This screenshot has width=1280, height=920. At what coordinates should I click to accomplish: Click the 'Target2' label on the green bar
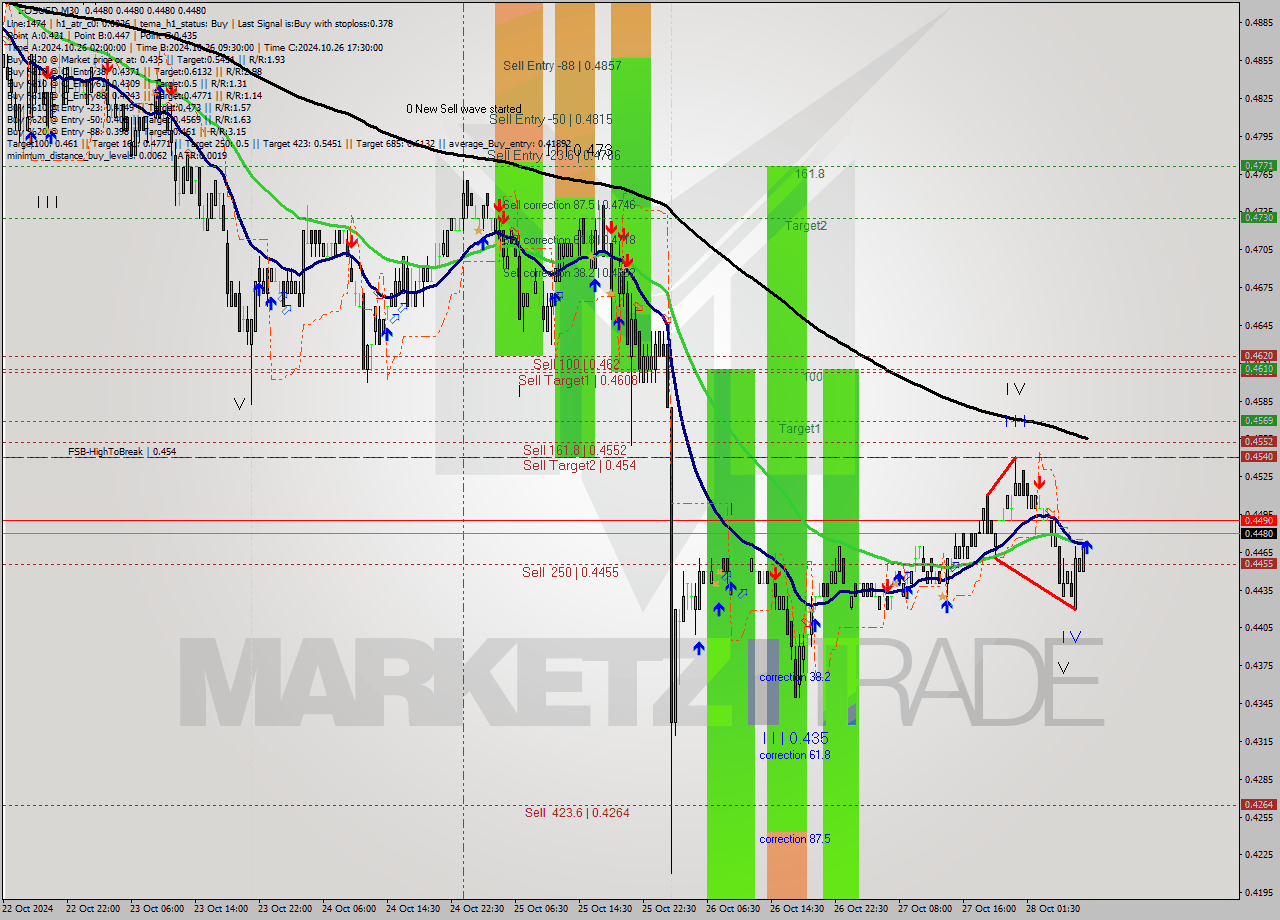(x=806, y=226)
